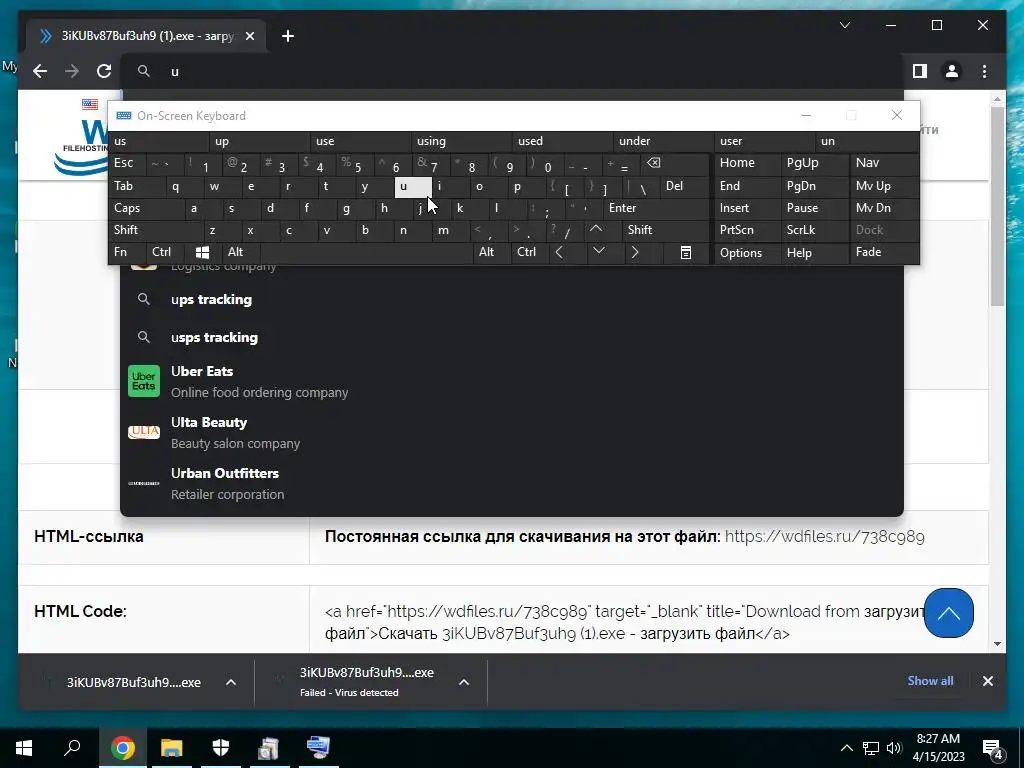Tap the highlighted 'u' key

[x=413, y=186]
